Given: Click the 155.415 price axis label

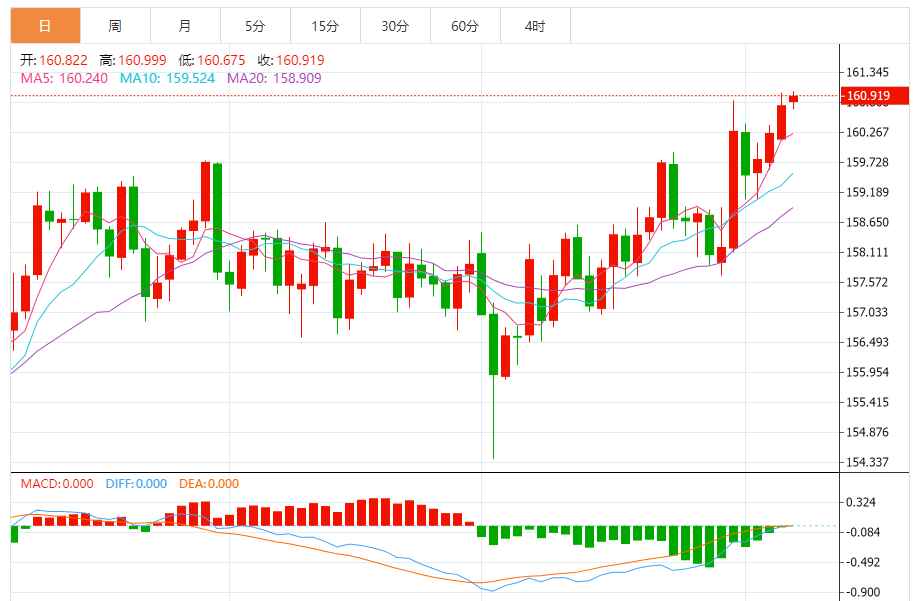Looking at the screenshot, I should coord(867,402).
